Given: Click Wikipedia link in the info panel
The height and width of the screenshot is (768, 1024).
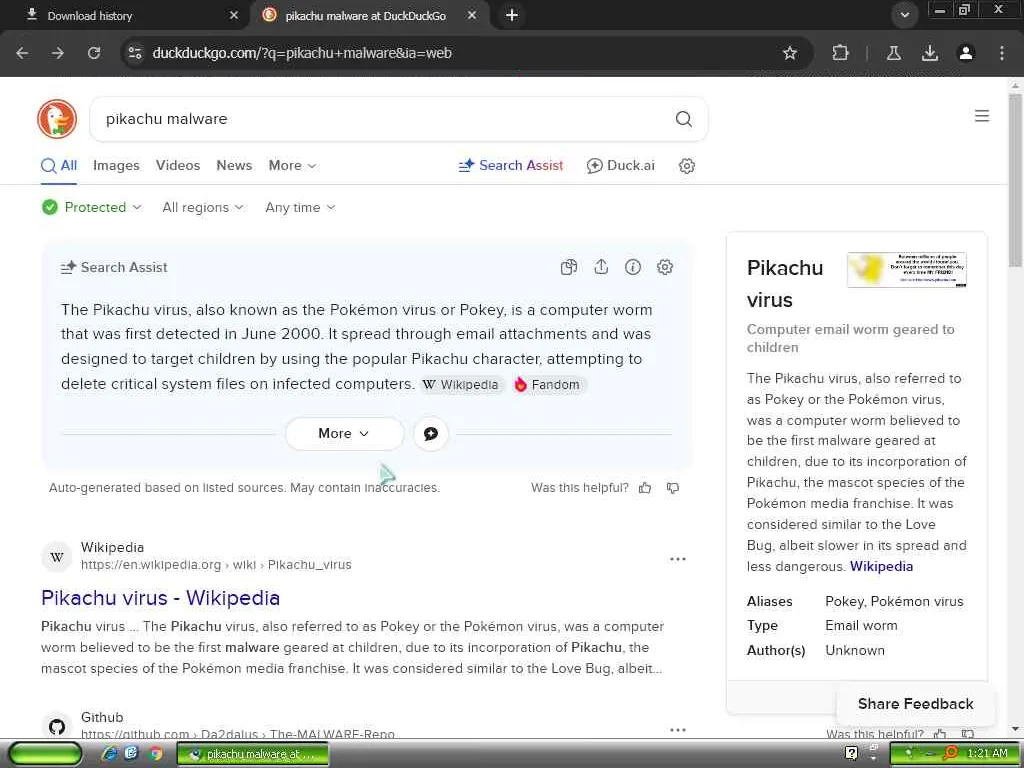Looking at the screenshot, I should 881,566.
